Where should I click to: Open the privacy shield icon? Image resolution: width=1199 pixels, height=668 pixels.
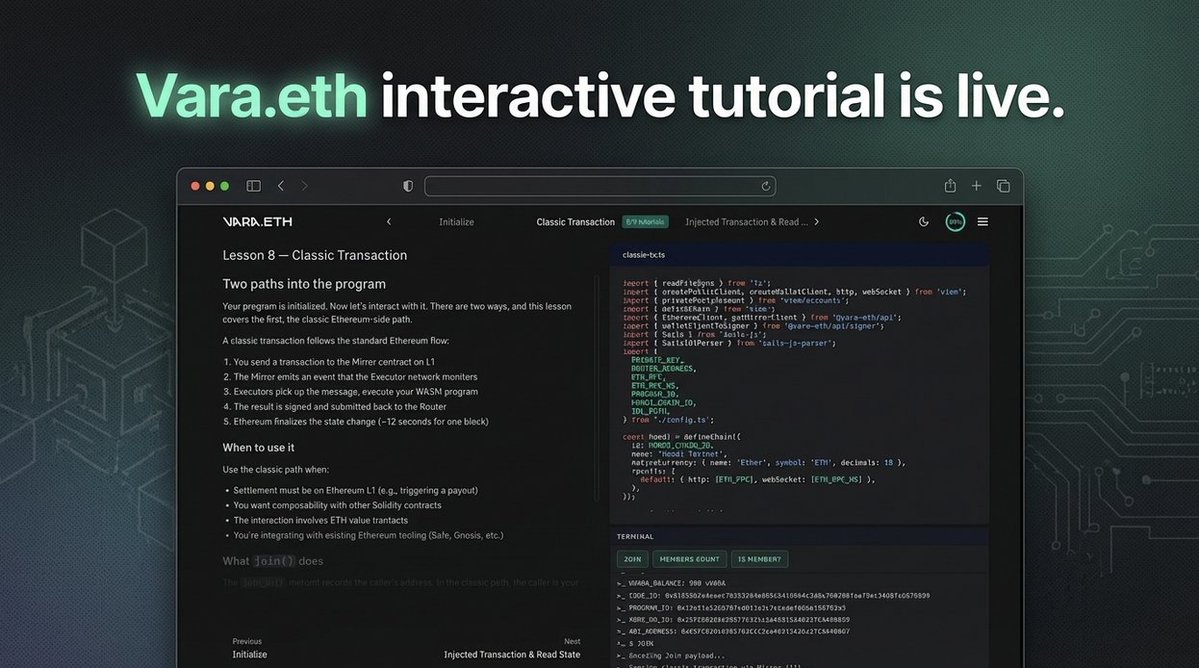(x=408, y=186)
